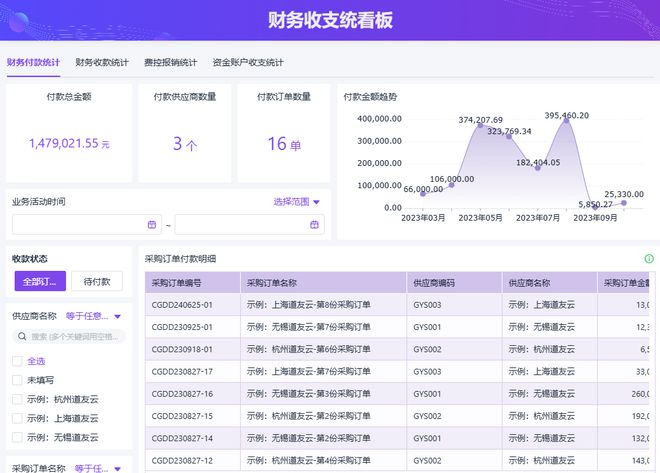Open the 选择范围 dropdown
660x473 pixels.
click(x=296, y=202)
